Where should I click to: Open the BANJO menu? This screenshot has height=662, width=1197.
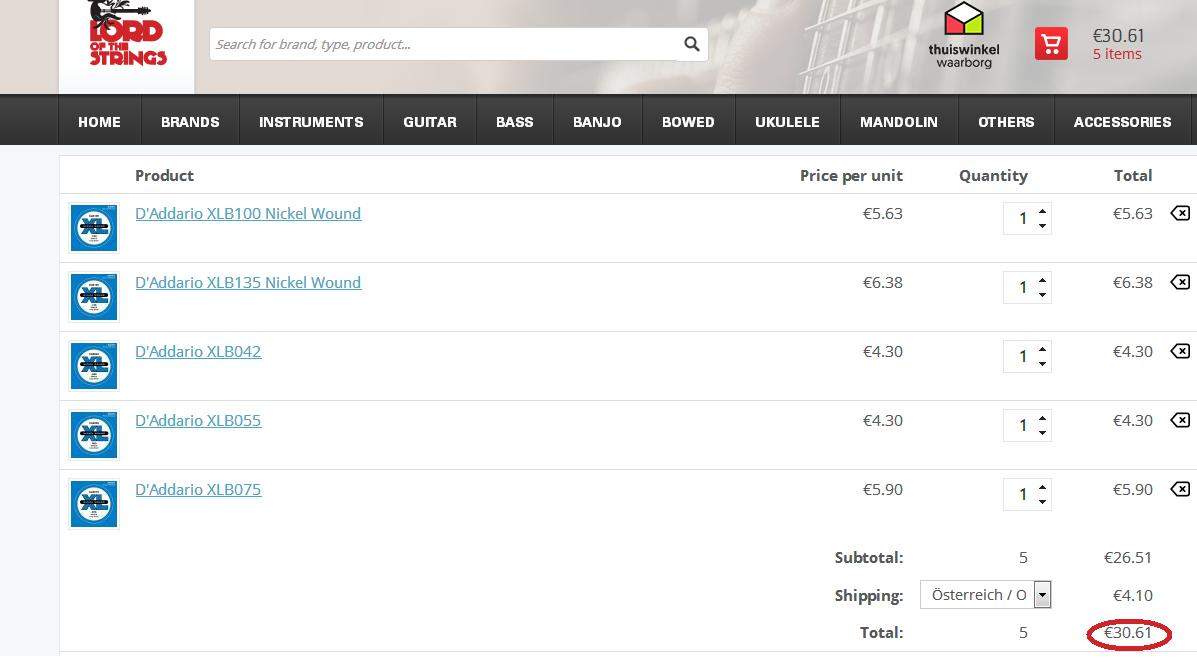tap(597, 121)
